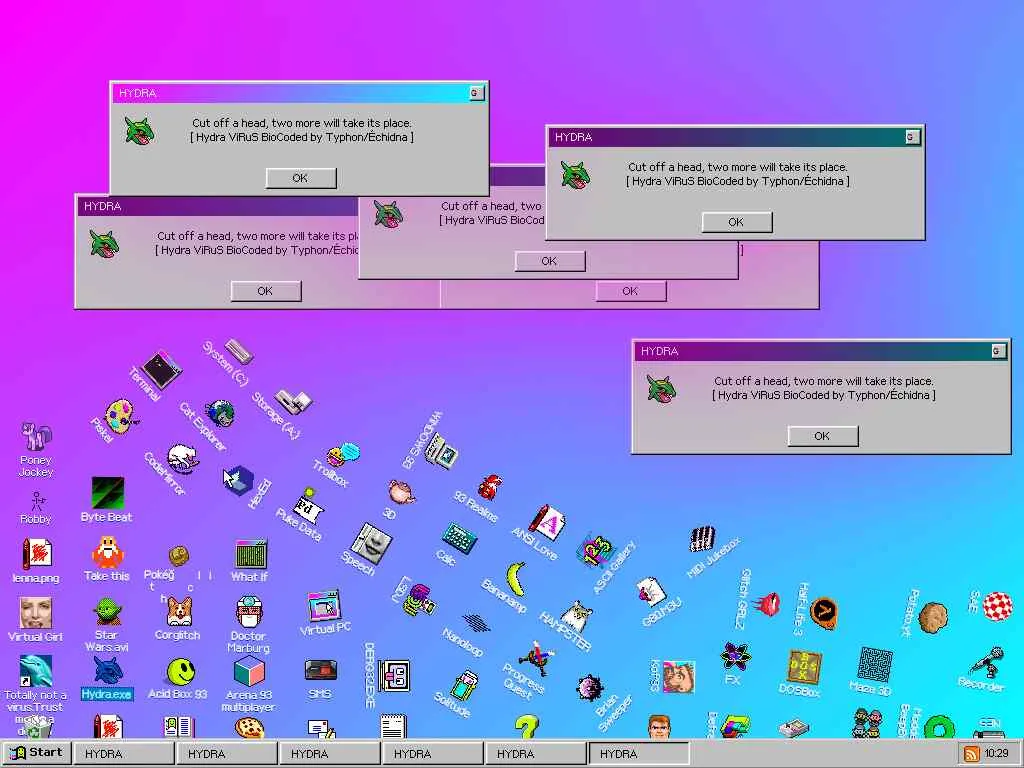
Task: Open the 93 Realms red creature icon
Action: tap(490, 487)
